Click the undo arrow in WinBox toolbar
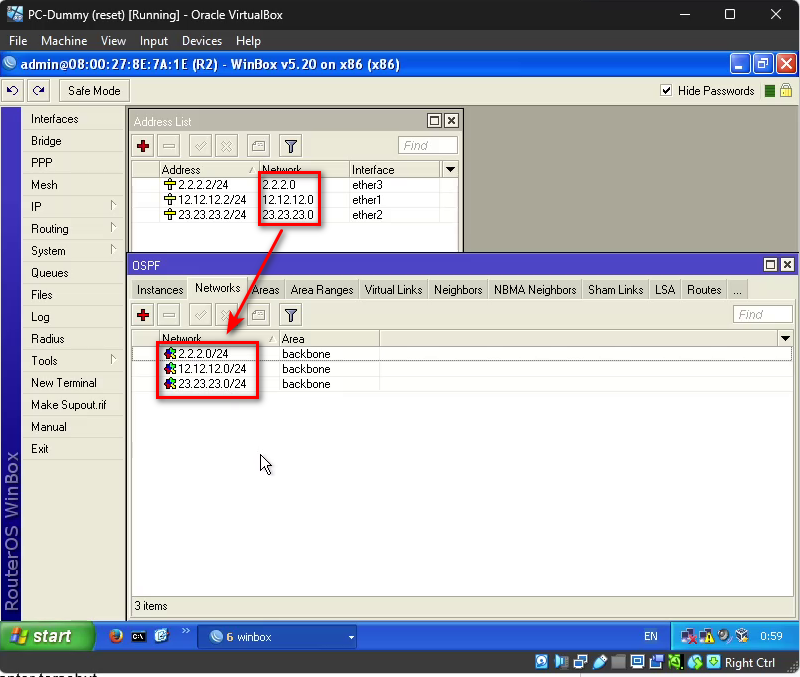800x677 pixels. [x=12, y=91]
